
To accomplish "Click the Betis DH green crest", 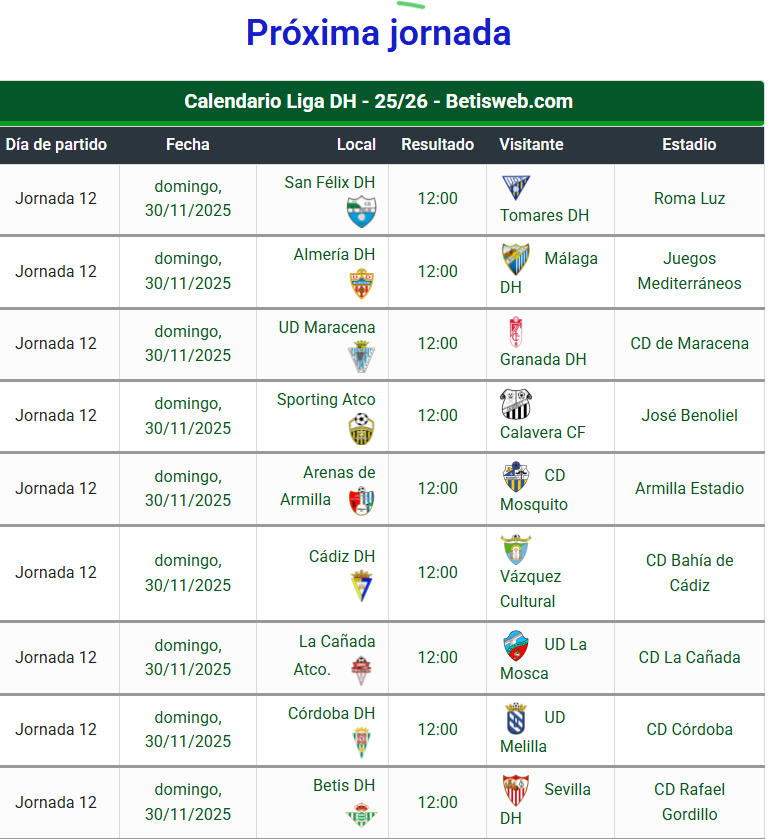I will 362,815.
